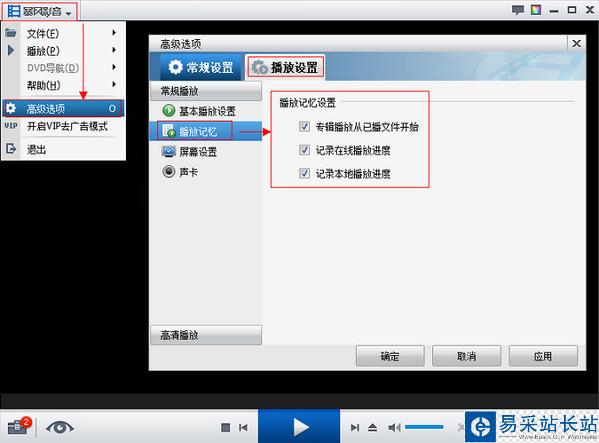Toggle 记录本地播放进度 checkbox
Image resolution: width=599 pixels, height=443 pixels.
(304, 173)
